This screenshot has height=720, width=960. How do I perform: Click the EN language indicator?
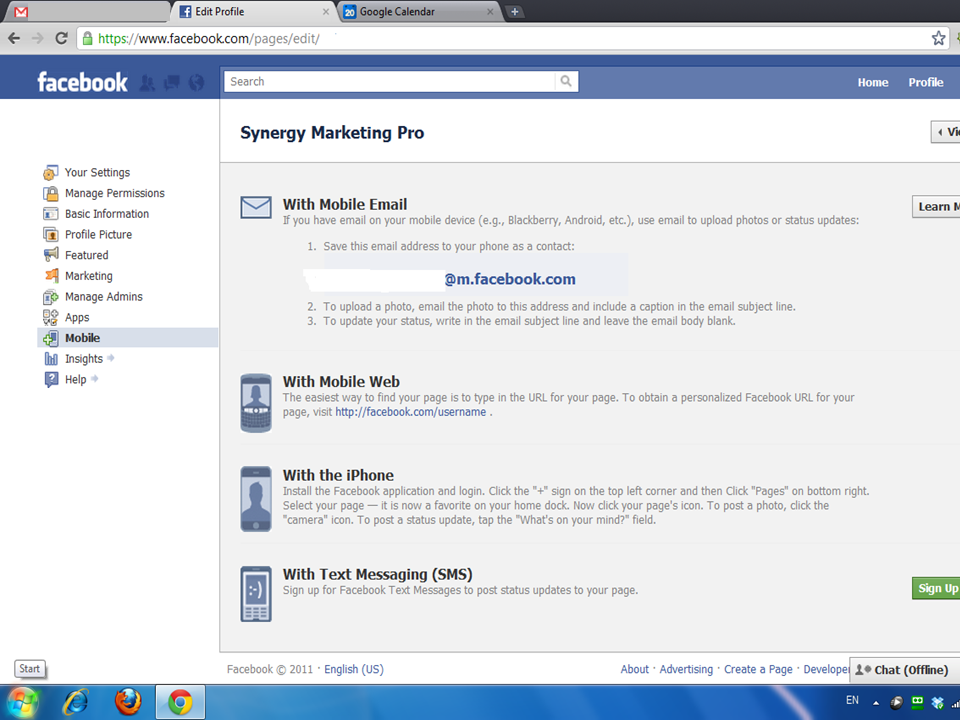[x=852, y=700]
